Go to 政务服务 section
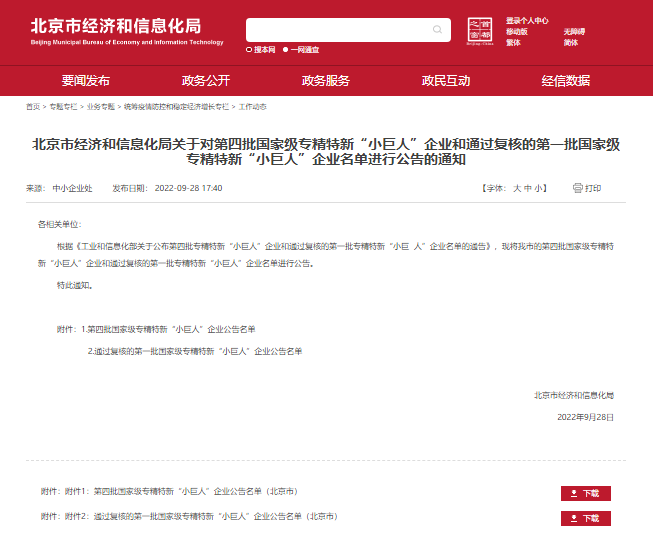 click(326, 81)
